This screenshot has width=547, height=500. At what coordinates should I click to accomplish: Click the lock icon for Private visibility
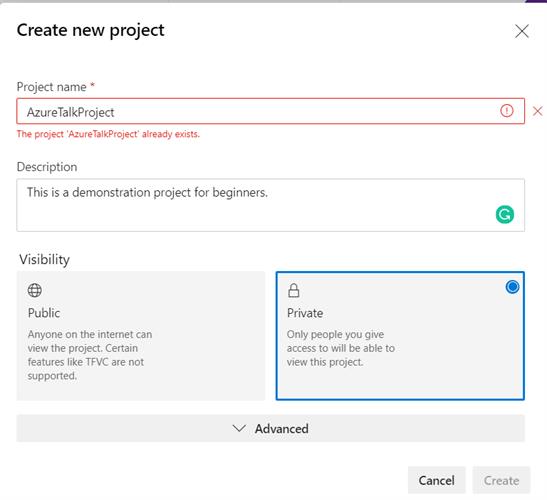pos(294,290)
